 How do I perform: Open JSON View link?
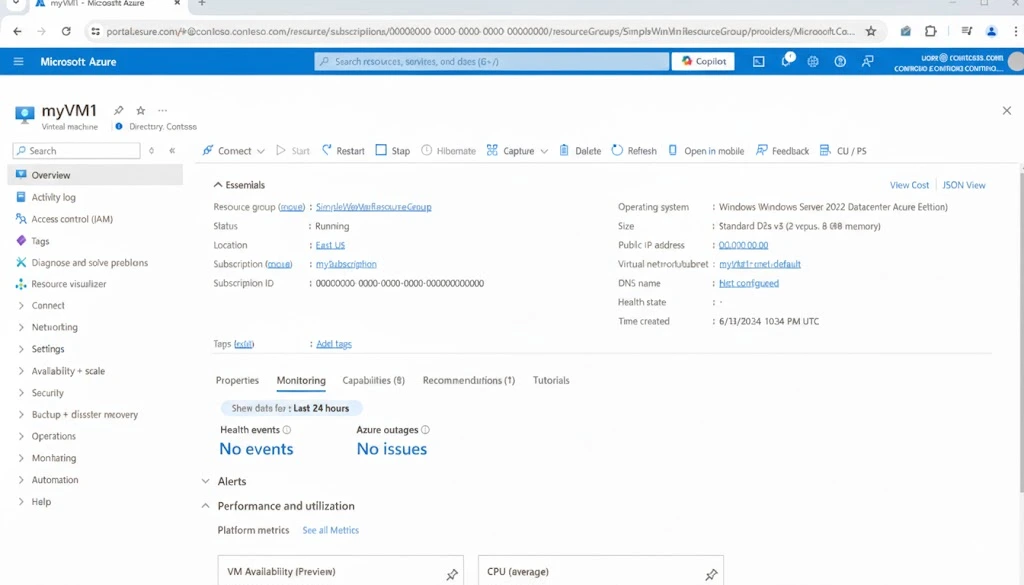coord(964,185)
